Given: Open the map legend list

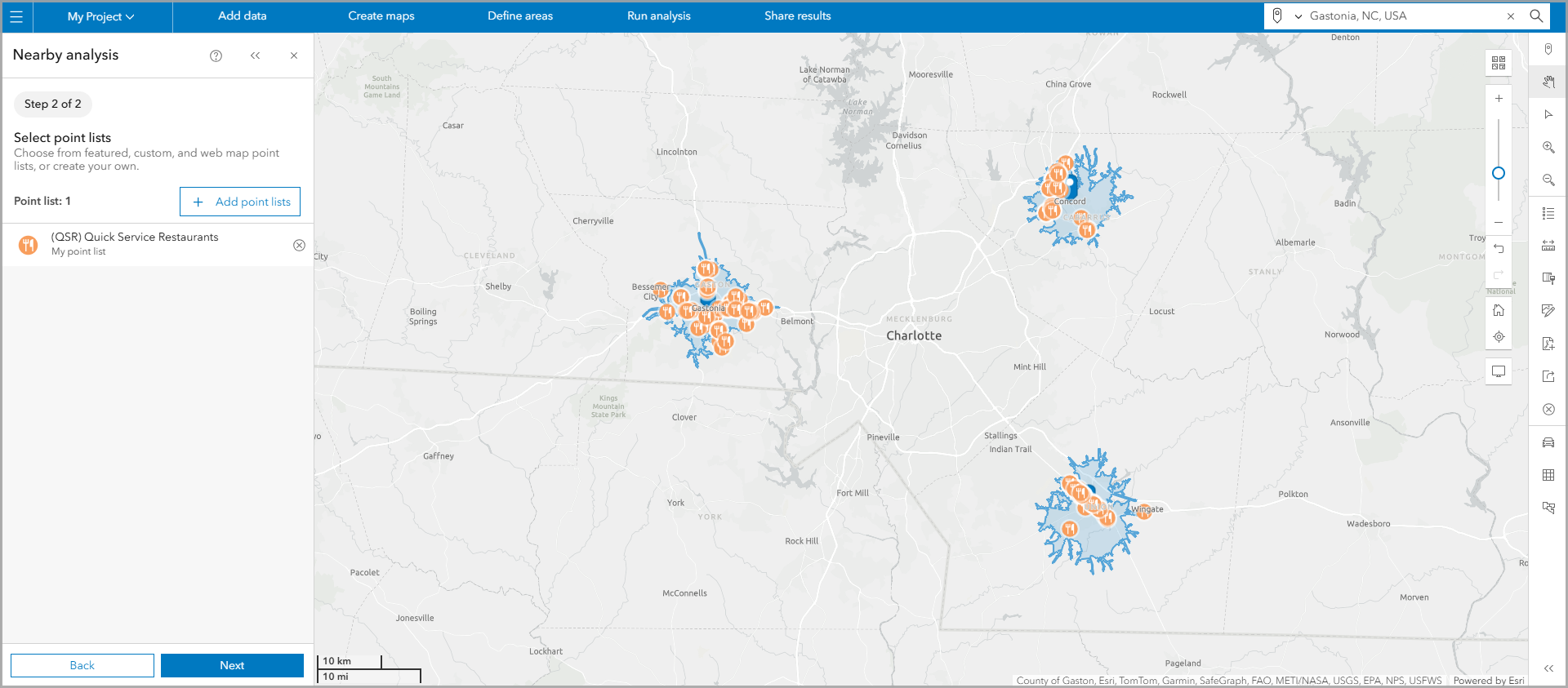Looking at the screenshot, I should [x=1548, y=213].
